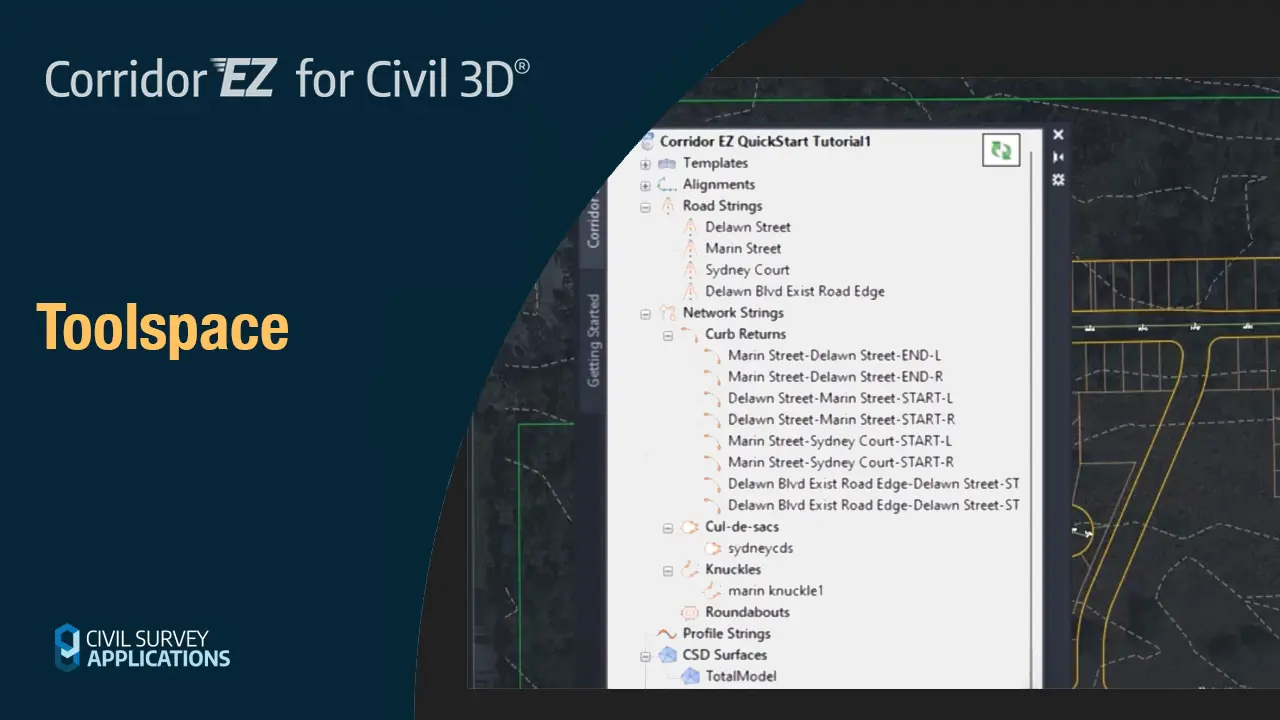
Task: Select the Sydney Court road string icon
Action: click(x=689, y=270)
